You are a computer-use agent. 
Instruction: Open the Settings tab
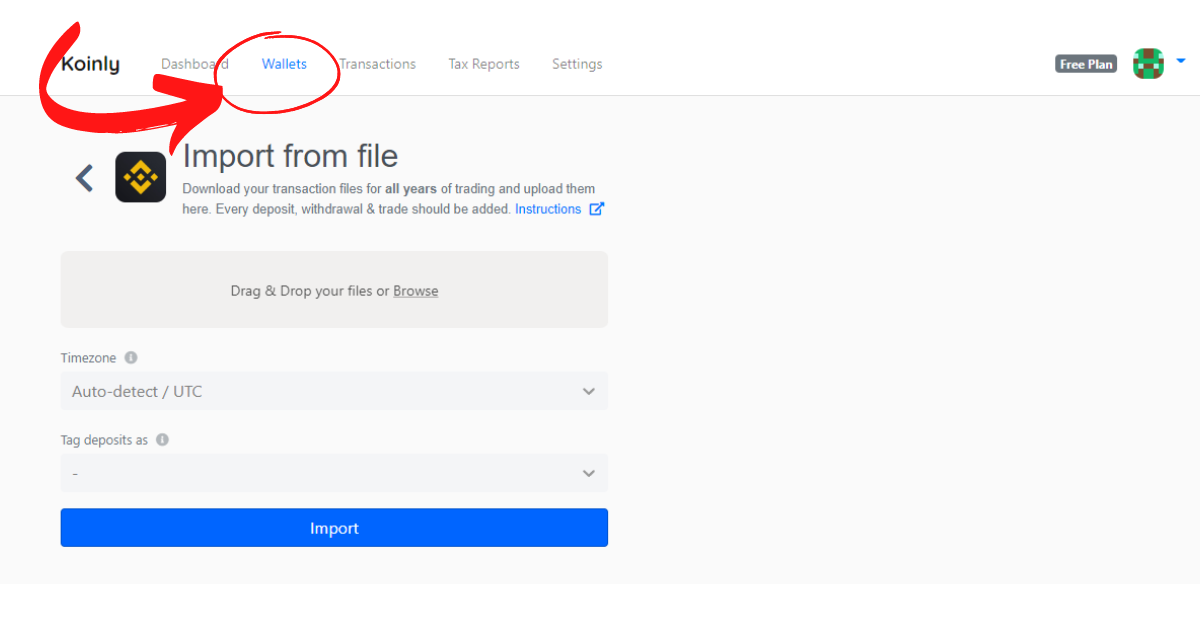(577, 64)
